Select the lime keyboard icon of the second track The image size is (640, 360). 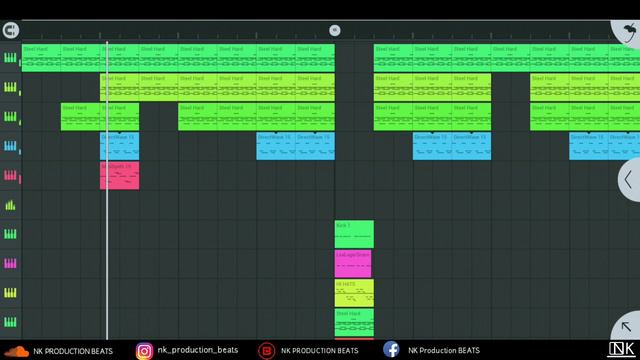[10, 87]
